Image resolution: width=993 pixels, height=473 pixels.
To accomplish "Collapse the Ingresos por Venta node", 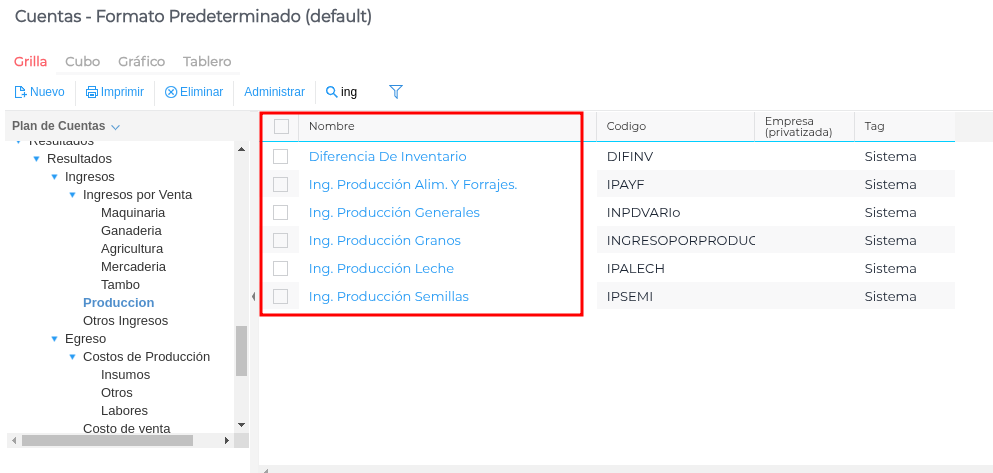I will tap(73, 195).
